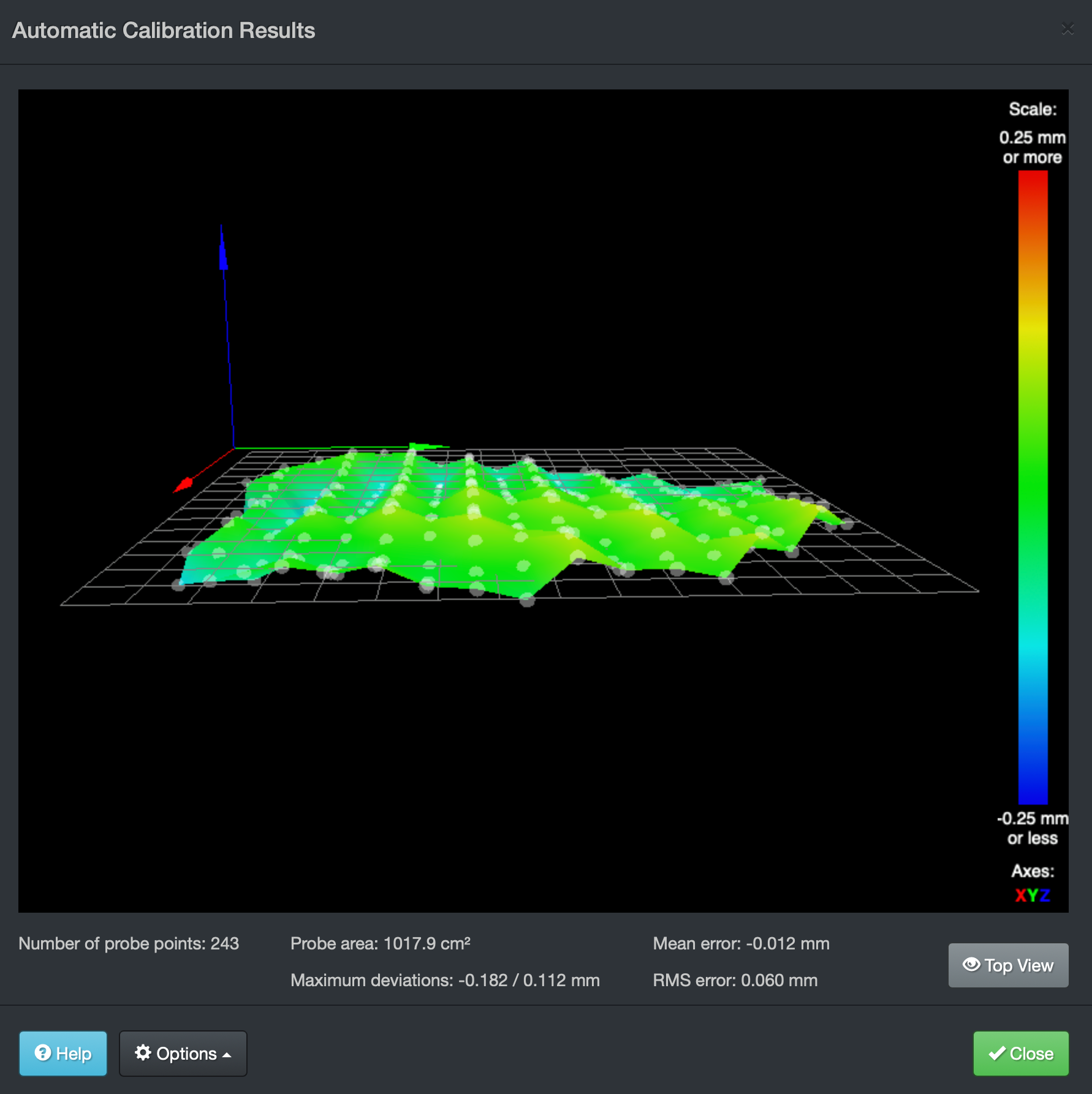Click the color scale gradient bar
The width and height of the screenshot is (1092, 1094).
[1033, 487]
